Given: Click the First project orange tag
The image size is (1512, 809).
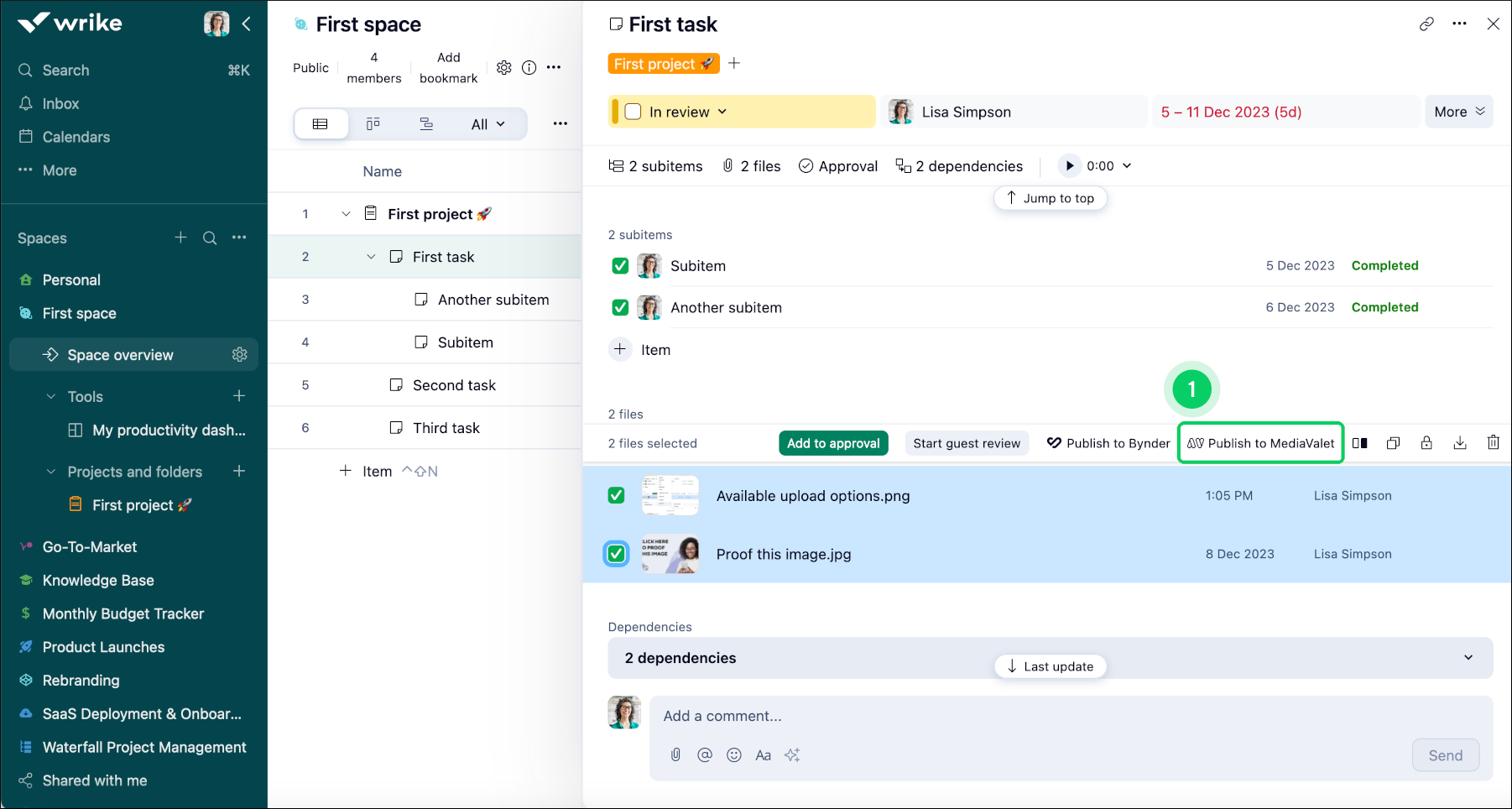Looking at the screenshot, I should click(663, 65).
